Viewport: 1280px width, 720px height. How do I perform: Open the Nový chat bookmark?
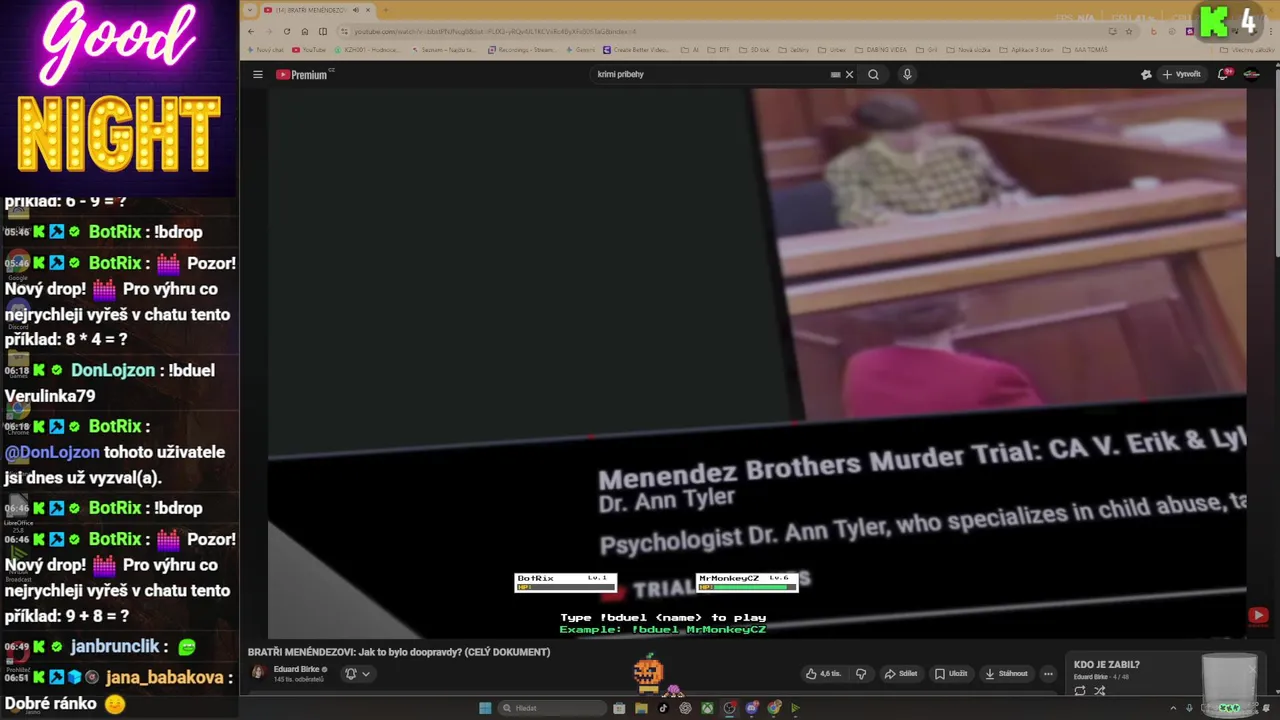coord(265,49)
